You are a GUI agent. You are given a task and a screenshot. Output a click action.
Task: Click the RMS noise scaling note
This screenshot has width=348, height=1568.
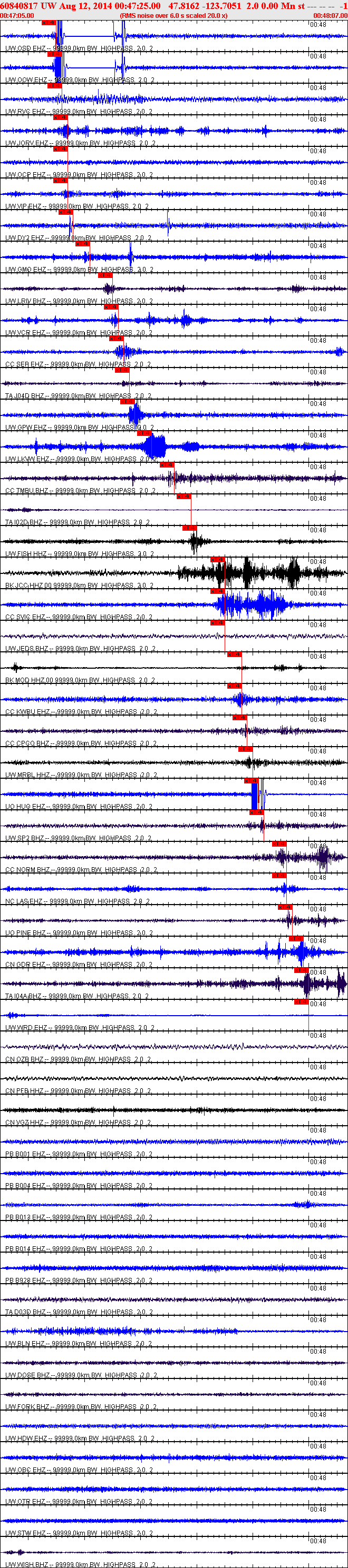coord(173,15)
